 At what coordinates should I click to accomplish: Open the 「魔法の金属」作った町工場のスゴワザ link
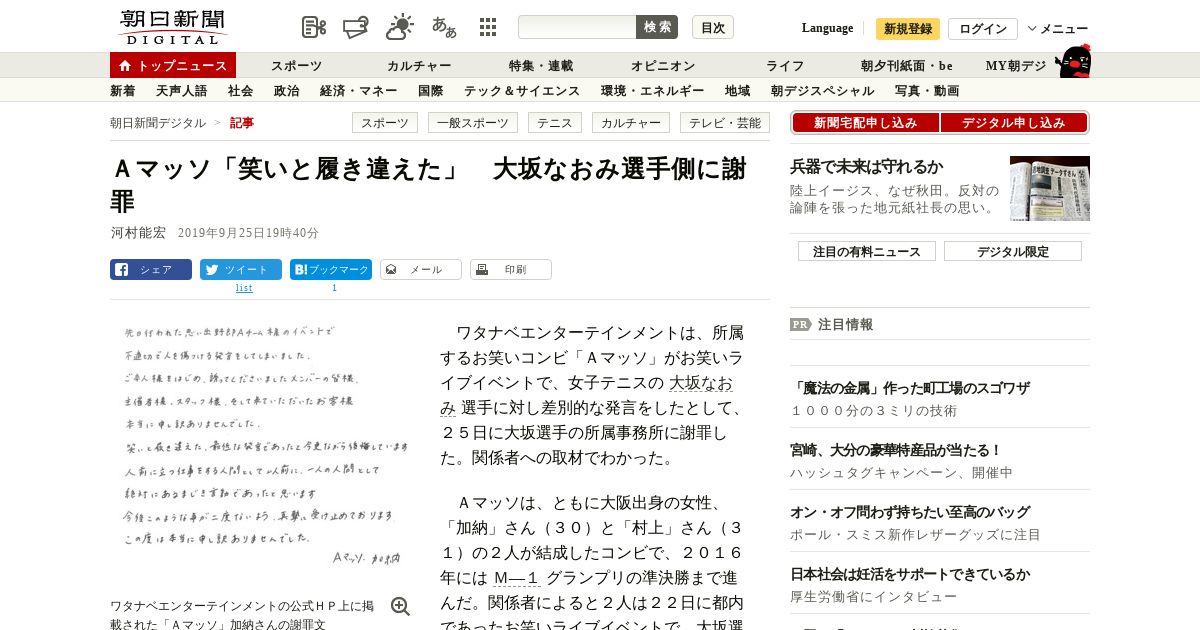[910, 388]
